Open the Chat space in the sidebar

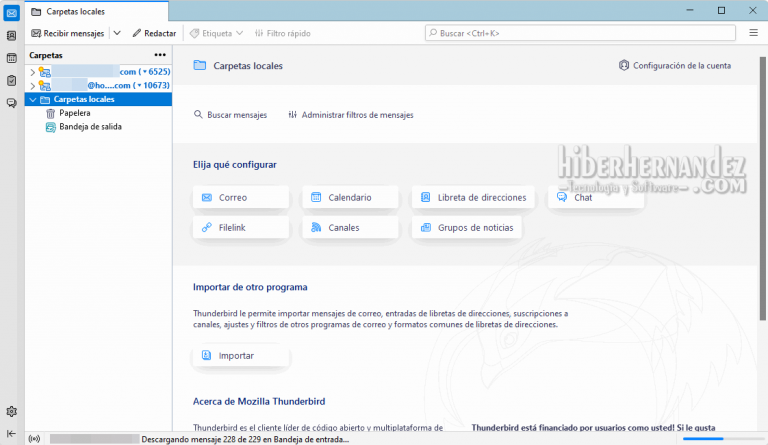tap(11, 102)
